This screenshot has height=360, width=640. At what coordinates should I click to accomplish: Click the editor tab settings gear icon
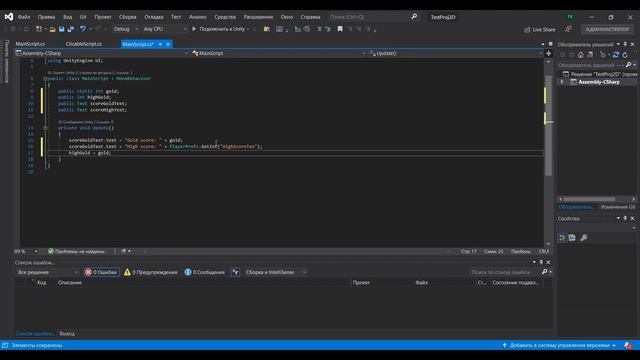click(x=550, y=44)
